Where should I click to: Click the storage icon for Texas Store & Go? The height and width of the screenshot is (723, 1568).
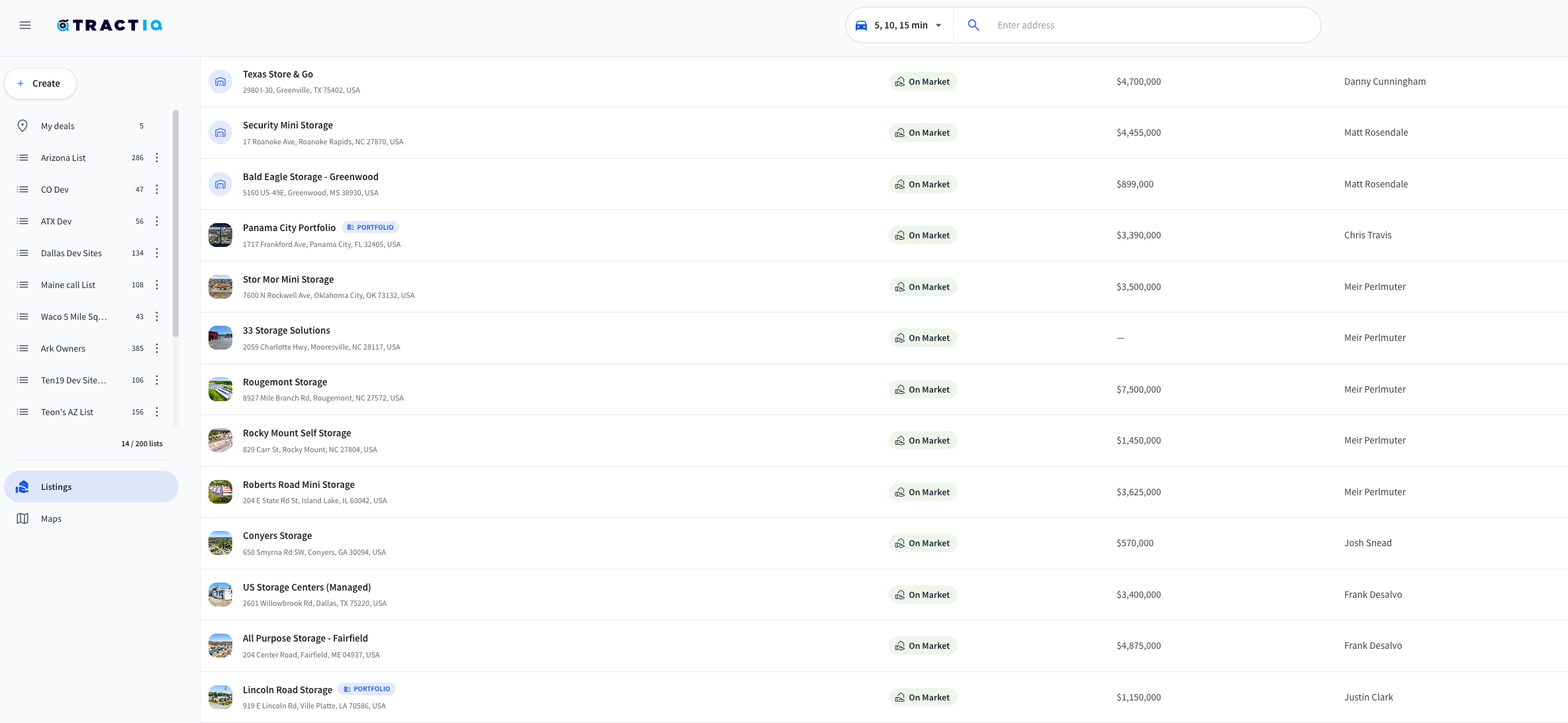220,81
